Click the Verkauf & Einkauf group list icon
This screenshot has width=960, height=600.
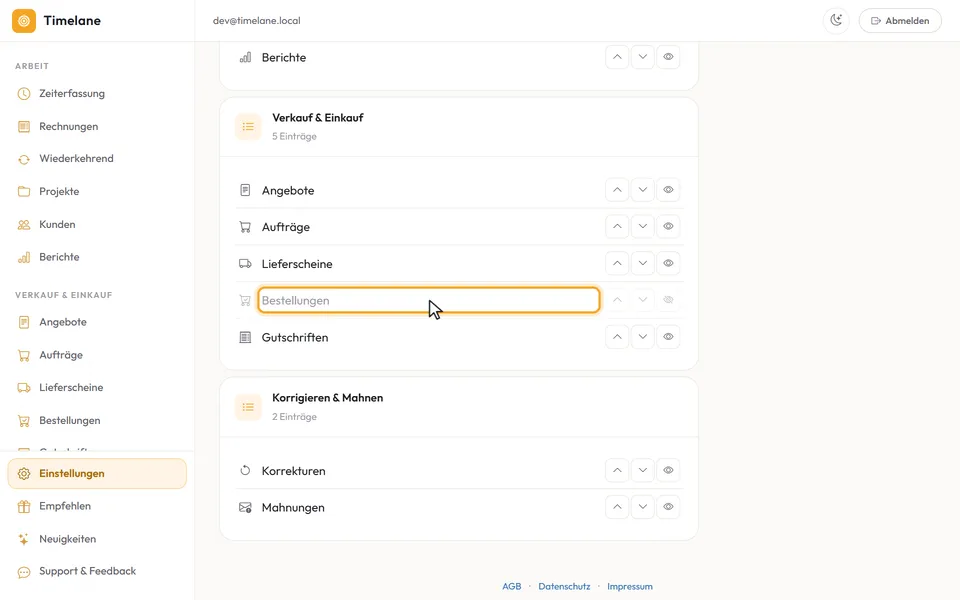click(248, 127)
